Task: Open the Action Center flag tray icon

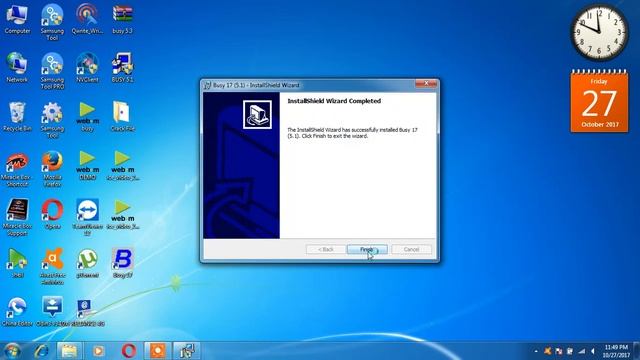Action: point(559,351)
